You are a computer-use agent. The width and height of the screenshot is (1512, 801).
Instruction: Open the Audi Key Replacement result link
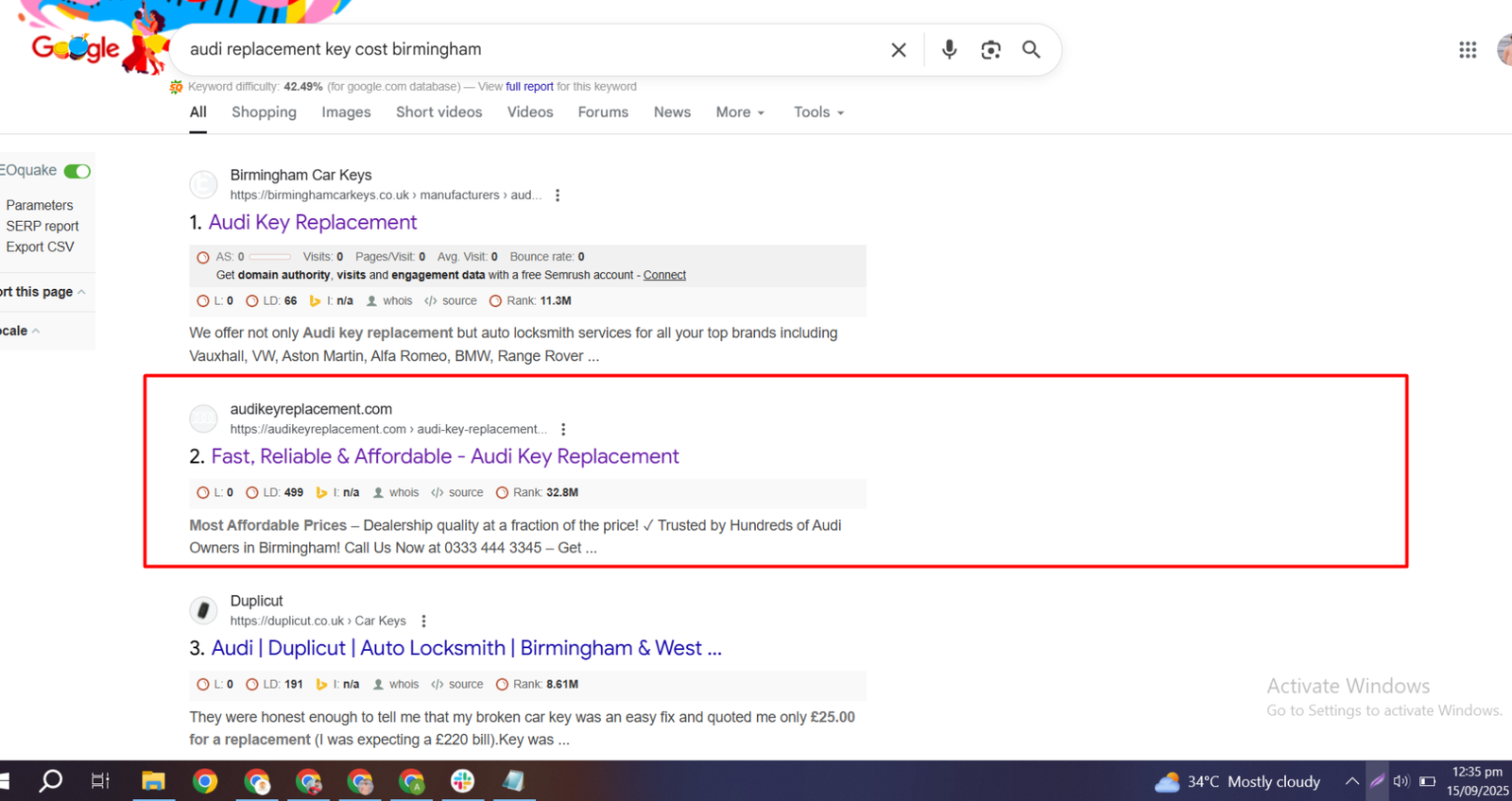pyautogui.click(x=312, y=223)
